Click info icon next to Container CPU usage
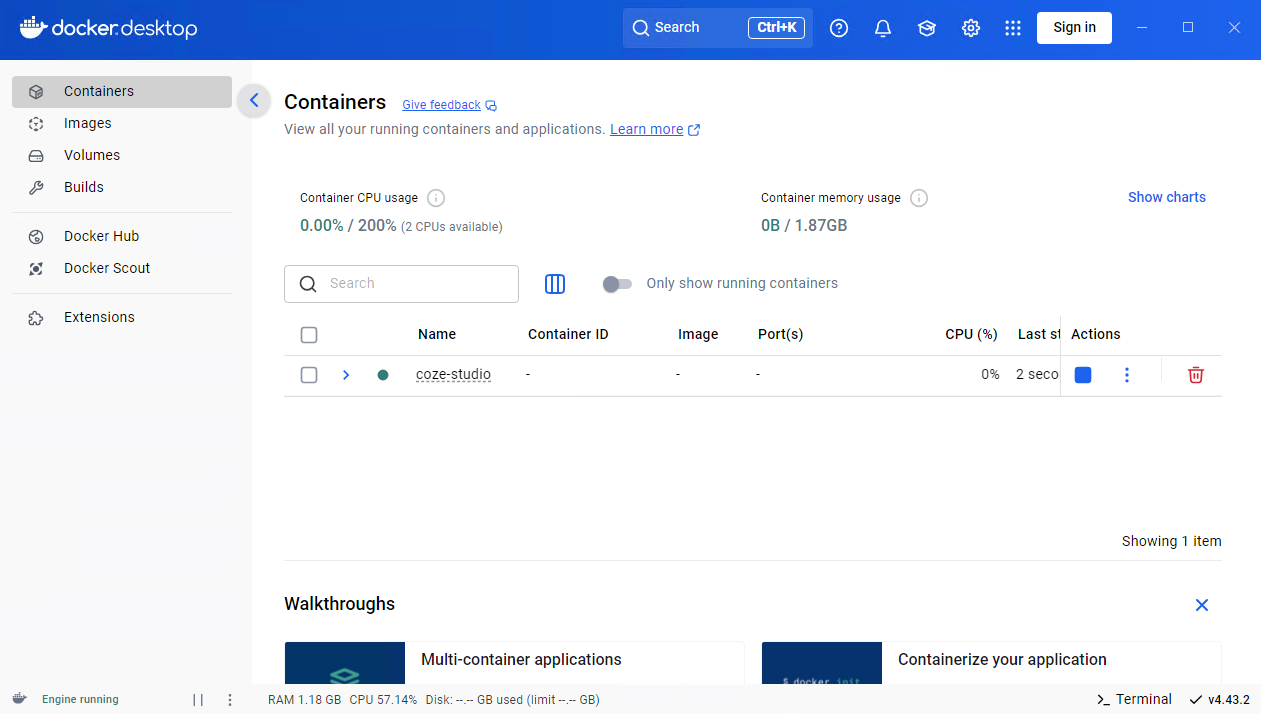This screenshot has height=714, width=1261. point(436,198)
